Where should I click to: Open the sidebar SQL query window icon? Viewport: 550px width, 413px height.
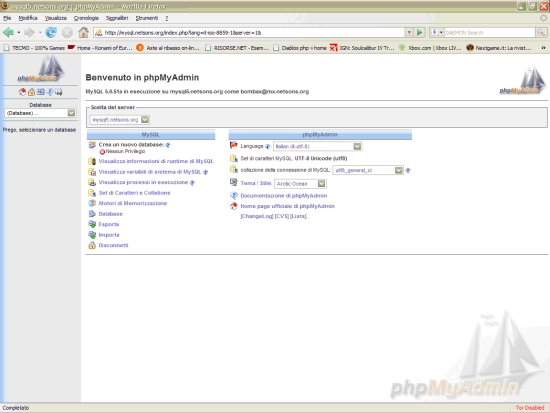[x=41, y=92]
